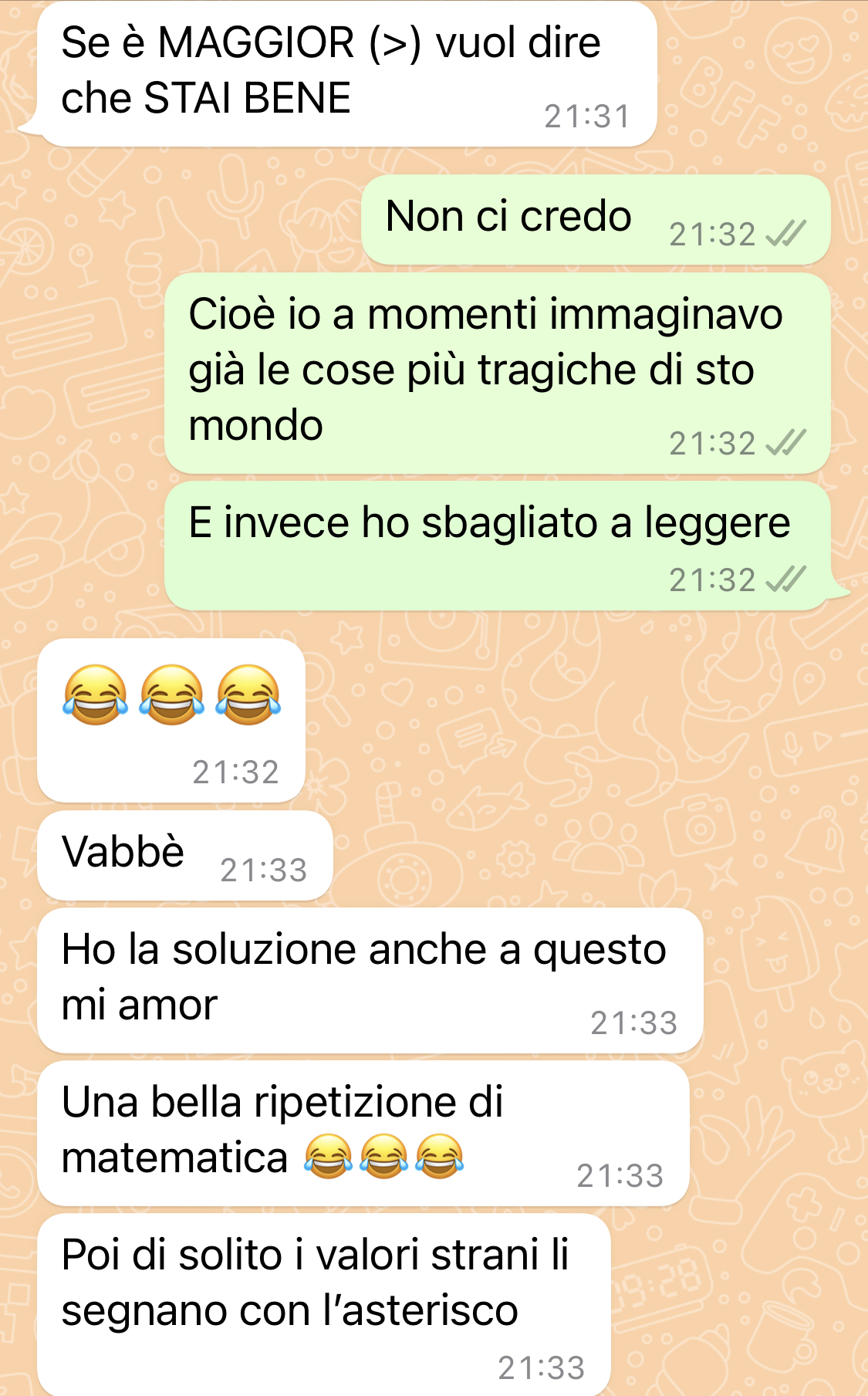Viewport: 868px width, 1396px height.
Task: Tap the read receipt ticks on 'E invece' message
Action: (785, 580)
